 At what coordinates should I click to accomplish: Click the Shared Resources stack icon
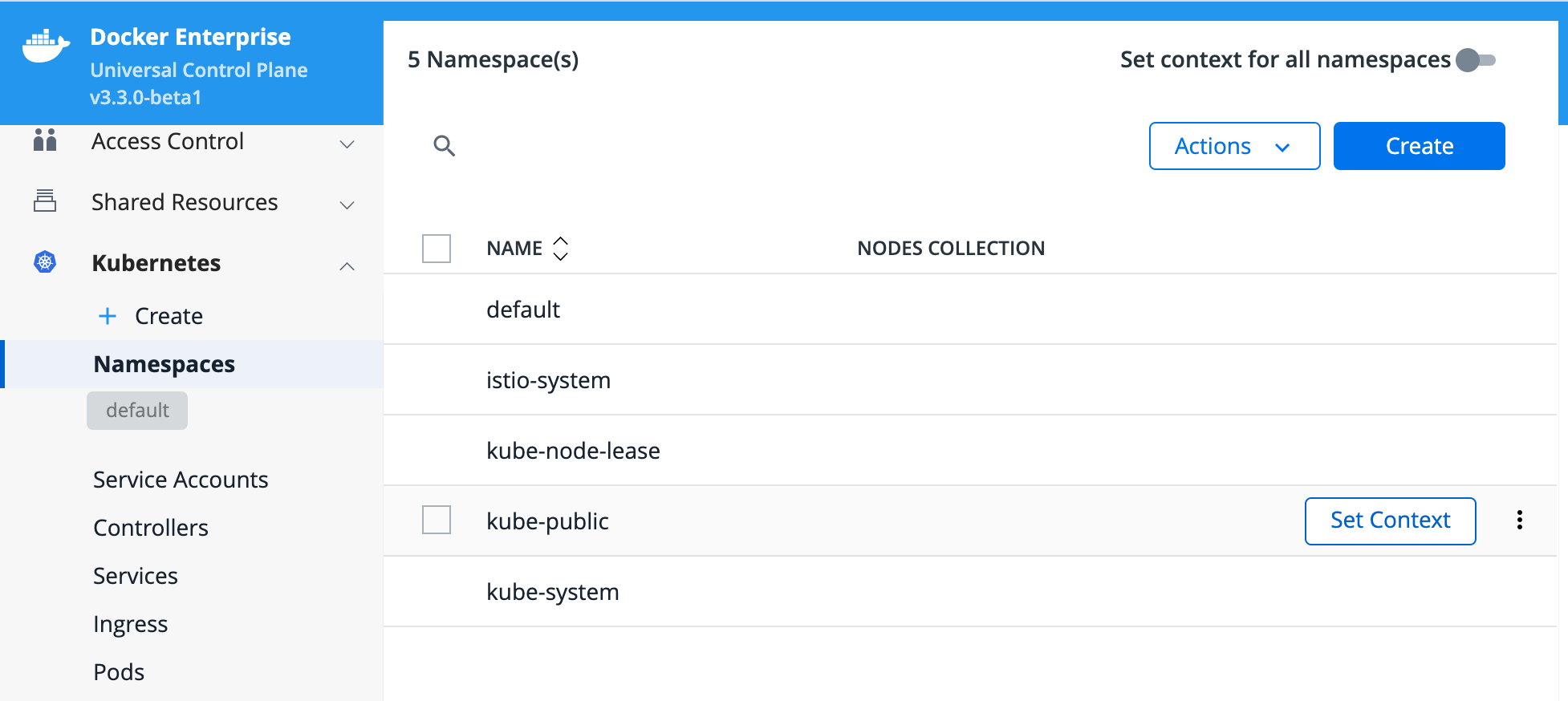(45, 201)
